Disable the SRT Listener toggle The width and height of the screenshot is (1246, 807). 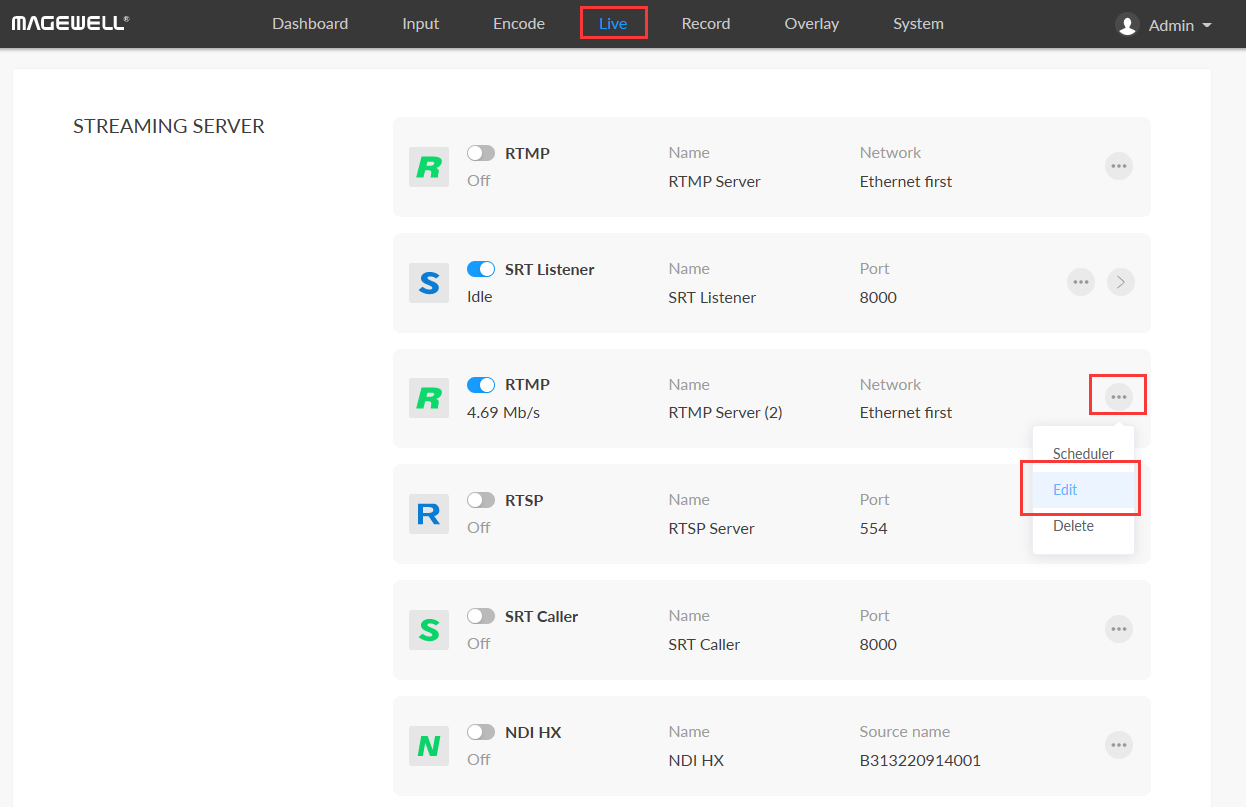click(481, 269)
